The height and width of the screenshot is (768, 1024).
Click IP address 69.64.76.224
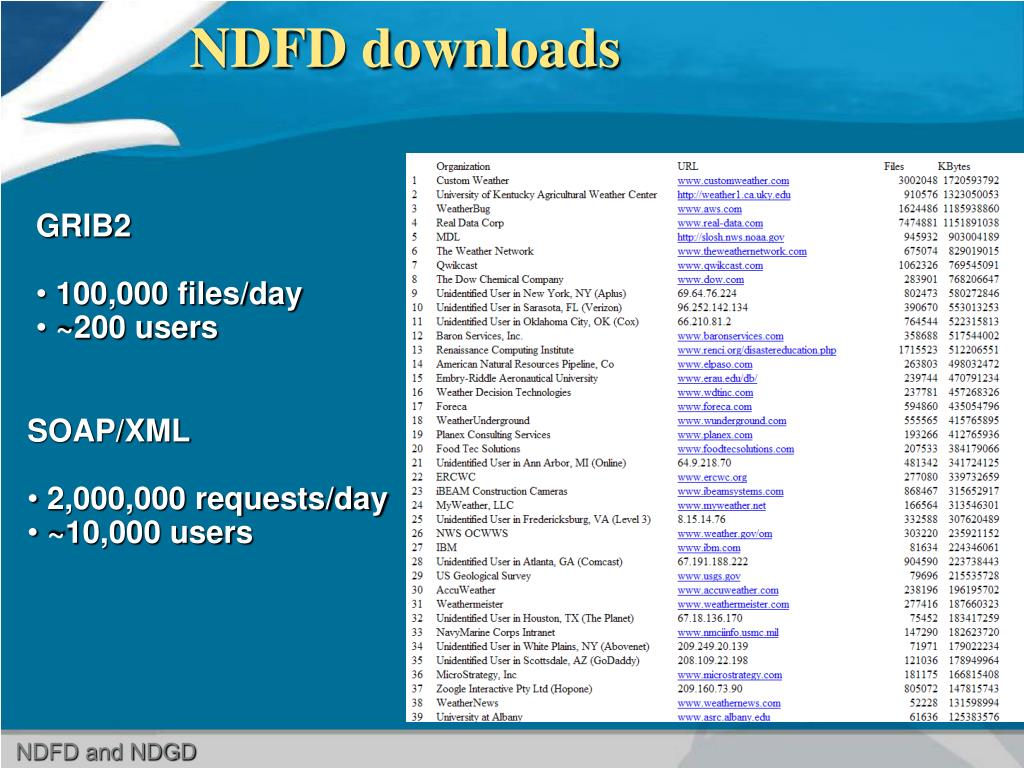707,294
